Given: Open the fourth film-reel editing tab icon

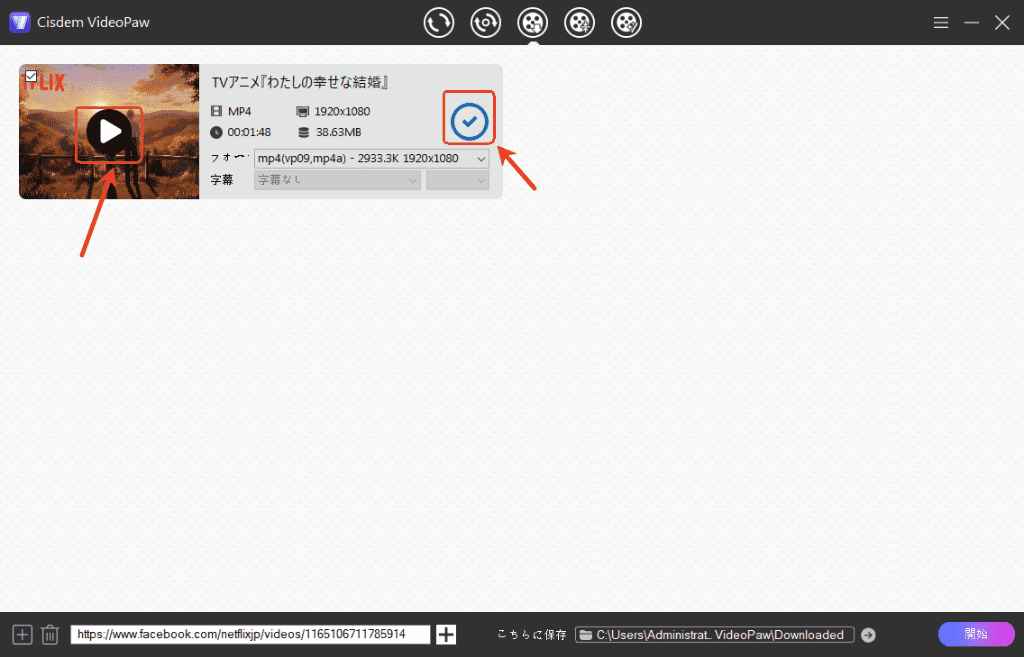Looking at the screenshot, I should (579, 23).
